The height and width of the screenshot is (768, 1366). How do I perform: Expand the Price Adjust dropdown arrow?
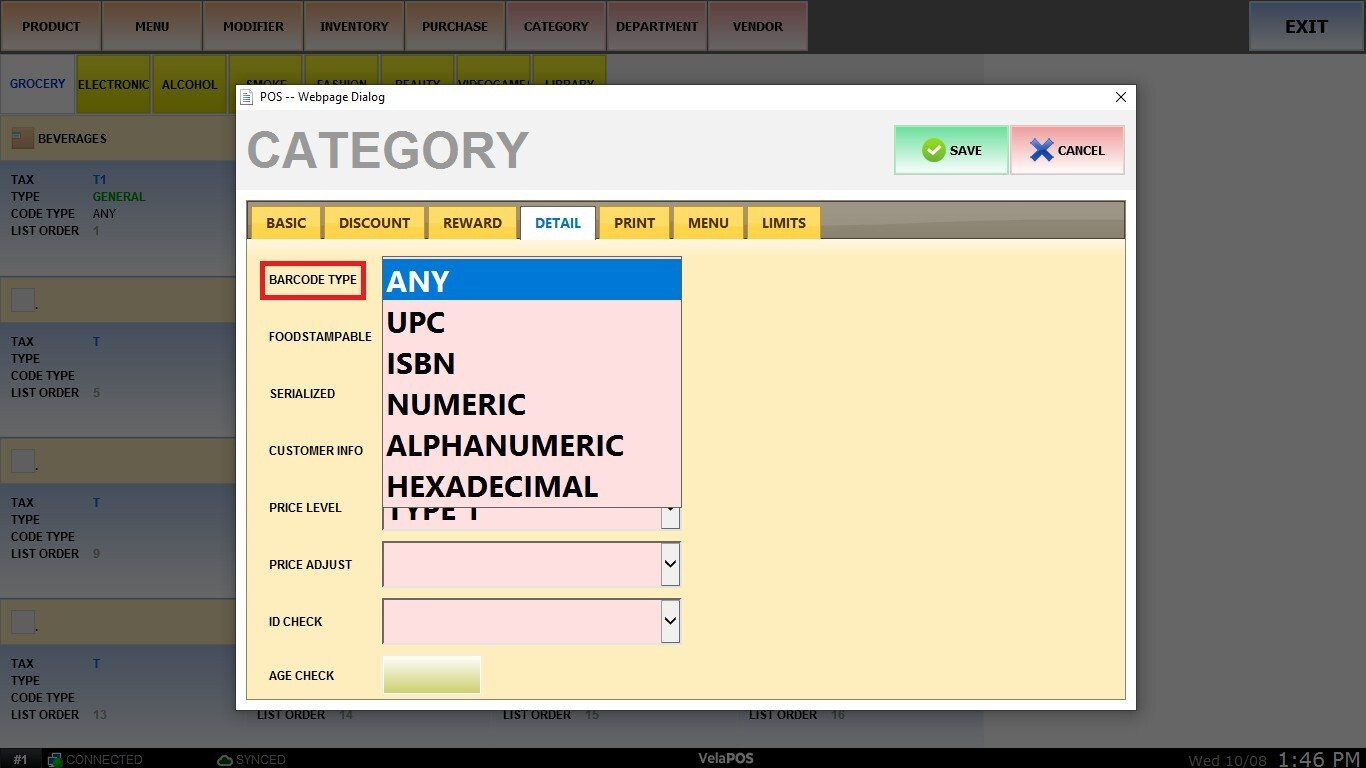670,565
